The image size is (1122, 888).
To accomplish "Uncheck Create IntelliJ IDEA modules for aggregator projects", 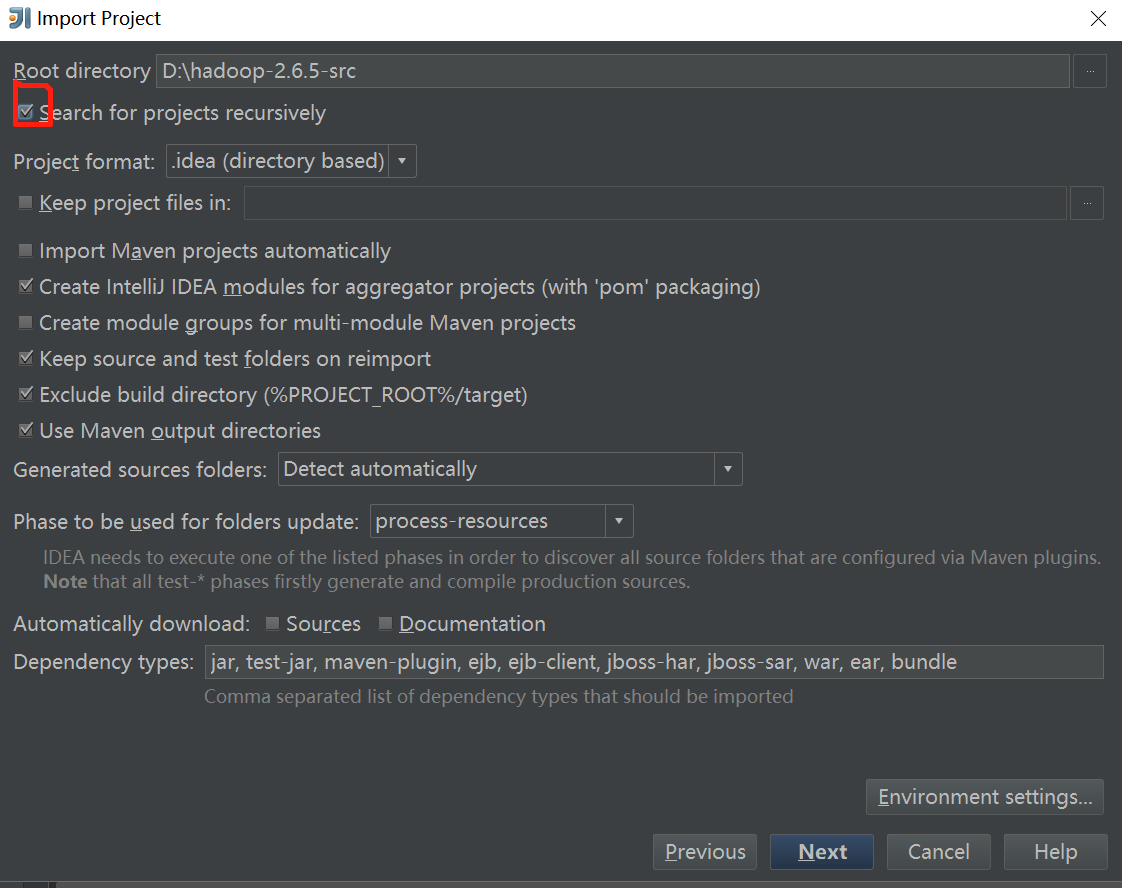I will (25, 286).
